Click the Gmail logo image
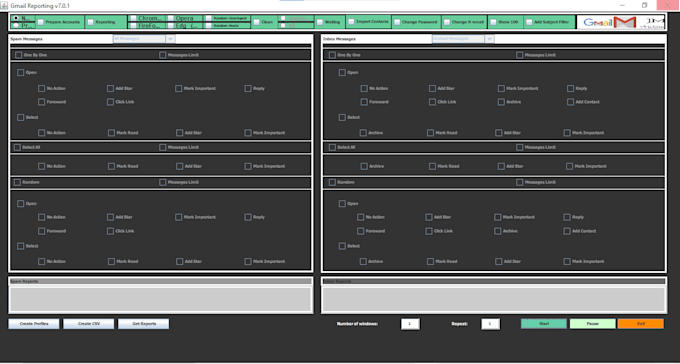Screen dimensions: 680x364 tap(621, 22)
